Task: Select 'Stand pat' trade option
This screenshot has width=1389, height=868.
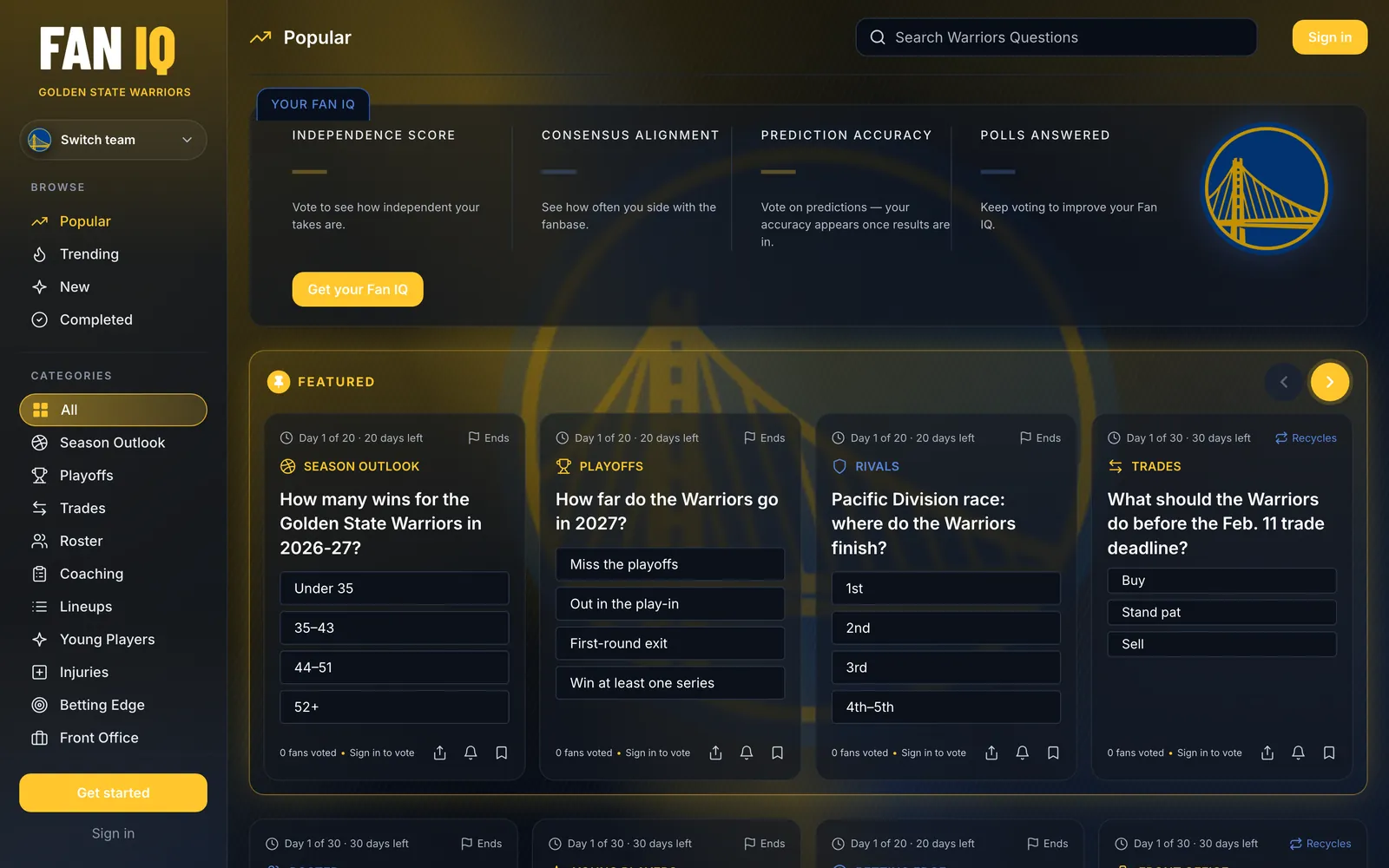Action: [x=1222, y=613]
